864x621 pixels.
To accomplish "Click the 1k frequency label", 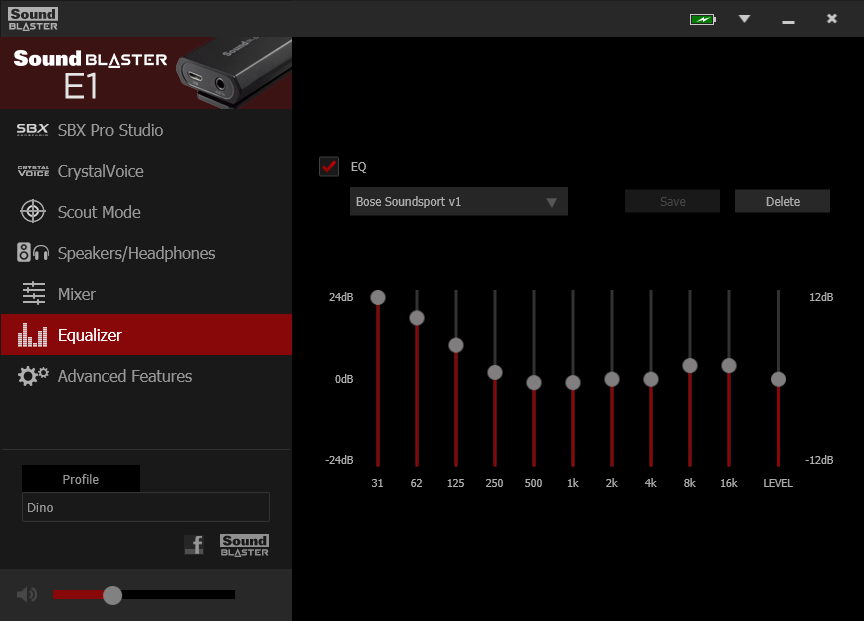I will pos(573,483).
